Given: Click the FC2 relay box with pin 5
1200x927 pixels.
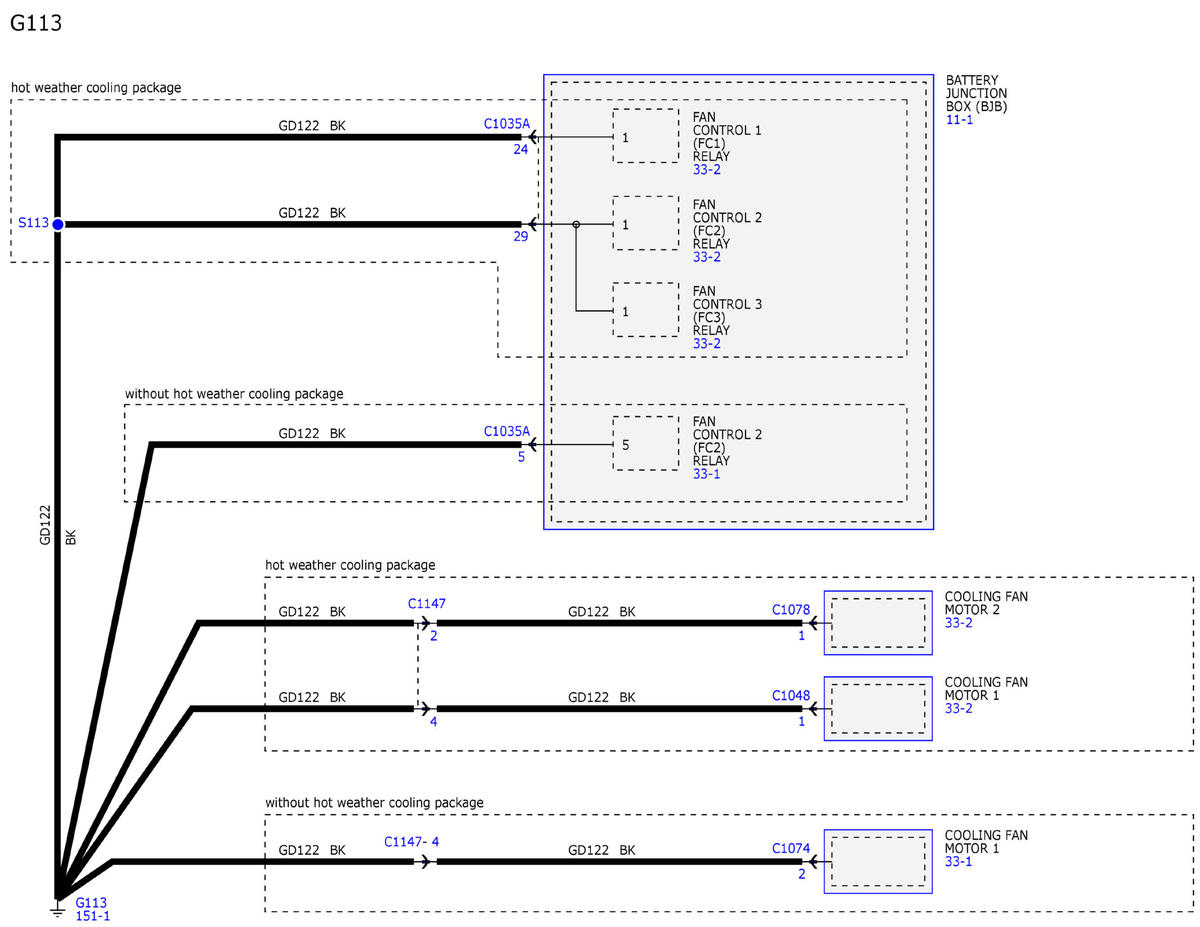Looking at the screenshot, I should point(645,443).
